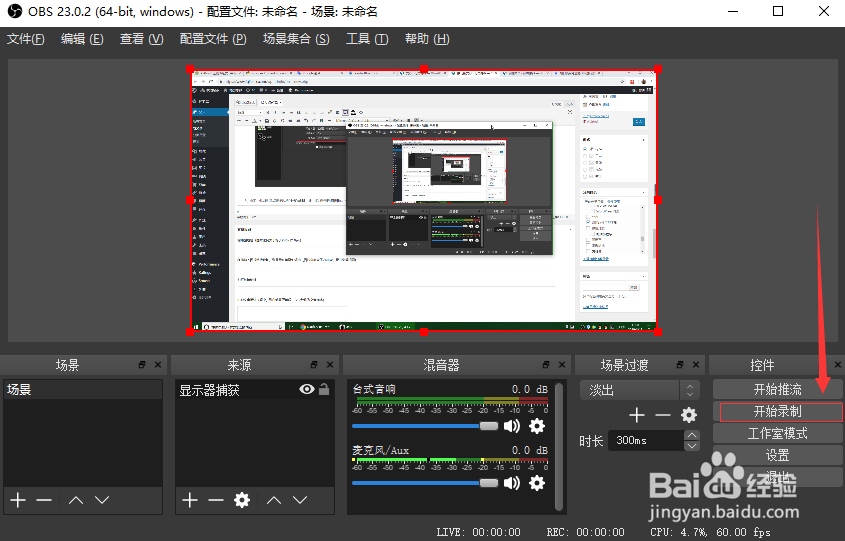Move scene up with up arrow

point(76,500)
